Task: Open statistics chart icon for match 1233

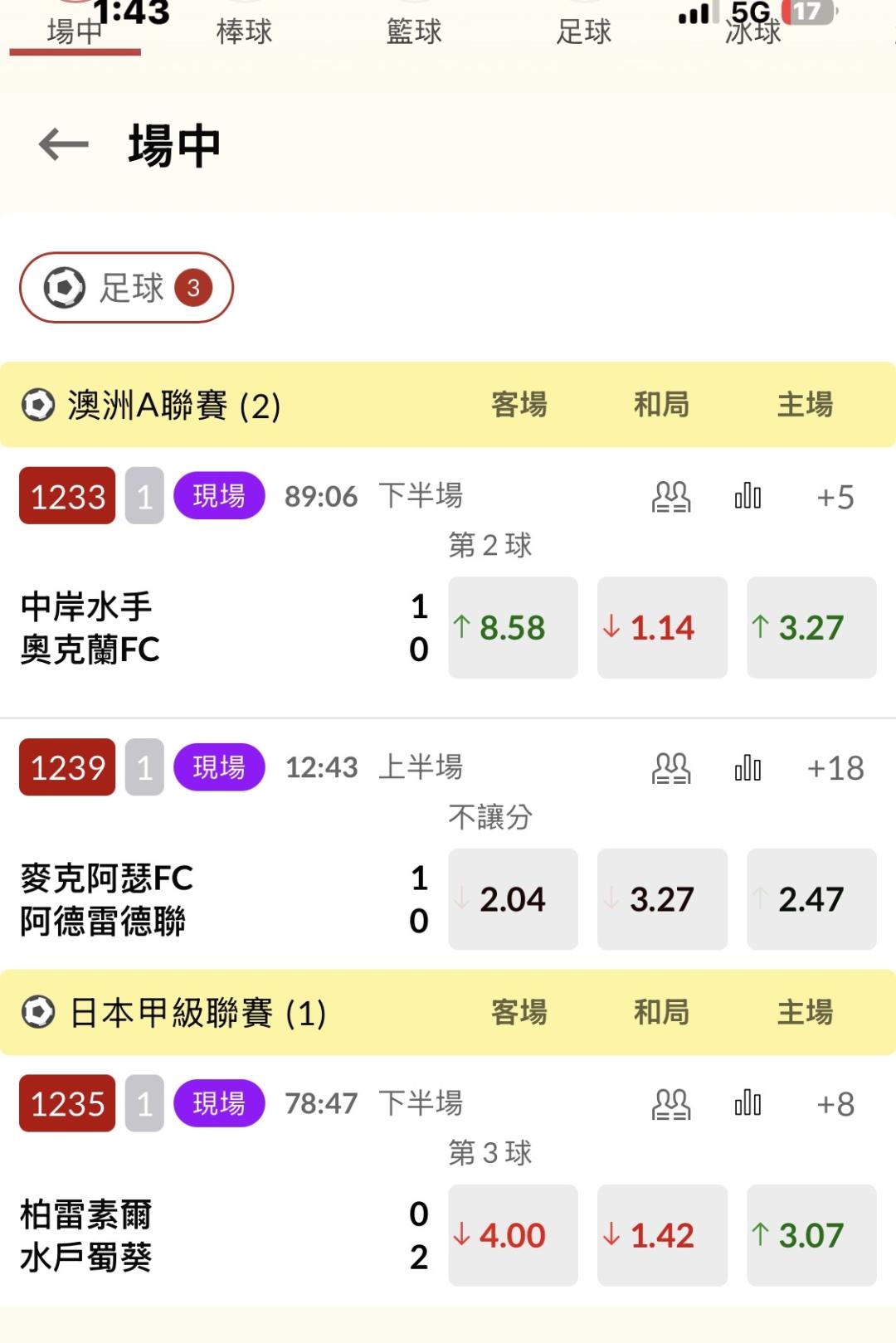Action: click(747, 497)
